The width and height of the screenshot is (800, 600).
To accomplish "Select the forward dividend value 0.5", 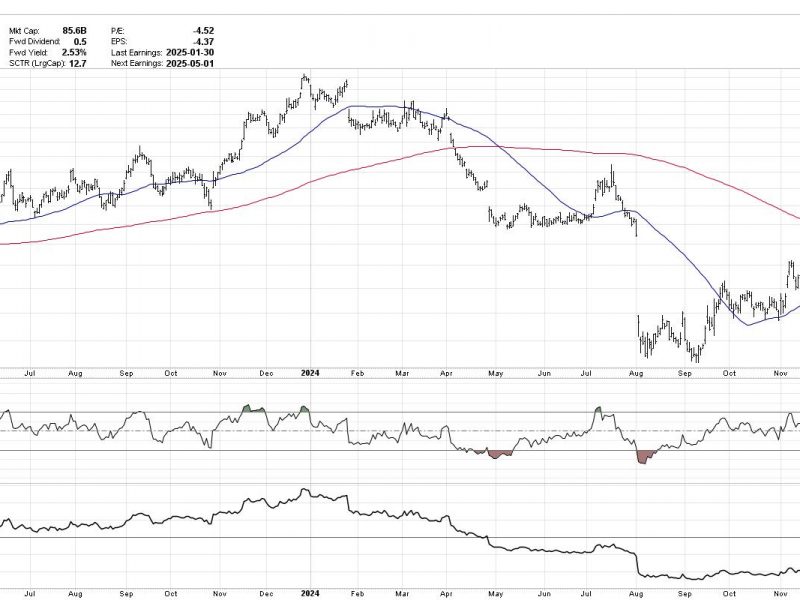I will [x=80, y=42].
